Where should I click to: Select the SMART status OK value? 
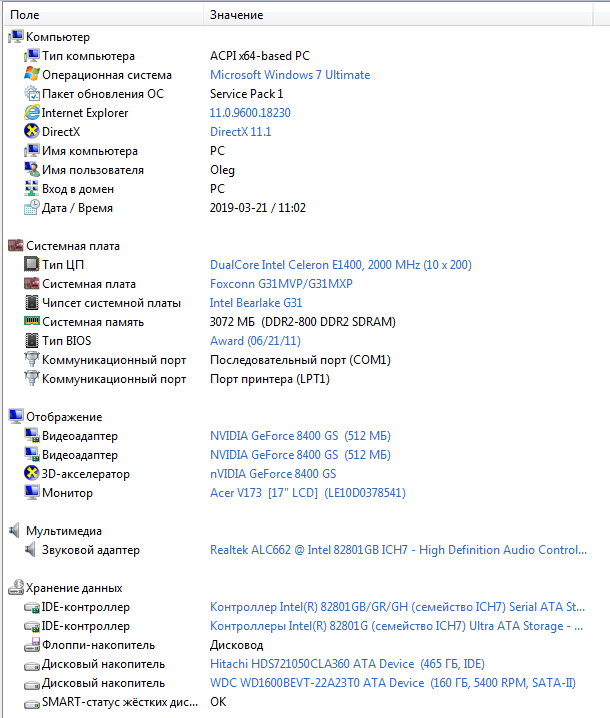pyautogui.click(x=218, y=702)
